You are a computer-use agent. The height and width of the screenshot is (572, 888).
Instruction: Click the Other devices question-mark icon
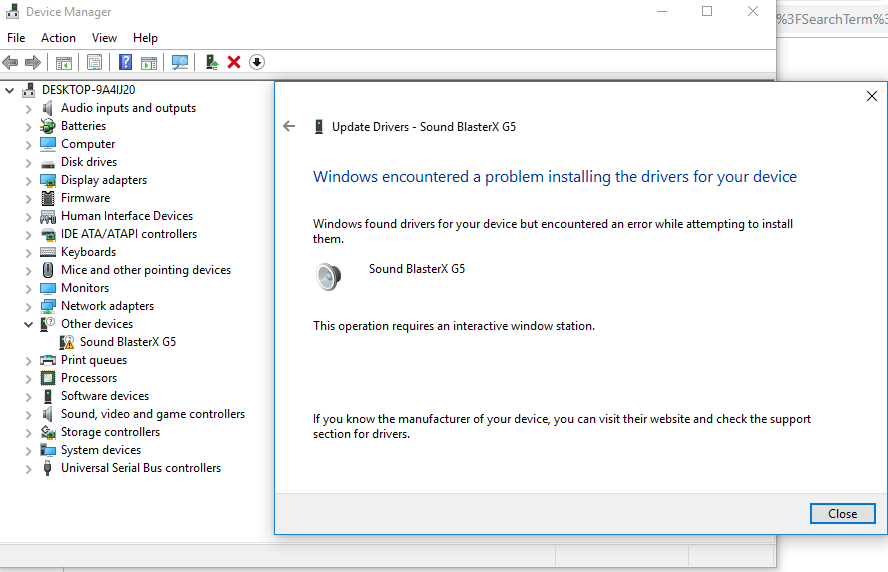(x=48, y=324)
